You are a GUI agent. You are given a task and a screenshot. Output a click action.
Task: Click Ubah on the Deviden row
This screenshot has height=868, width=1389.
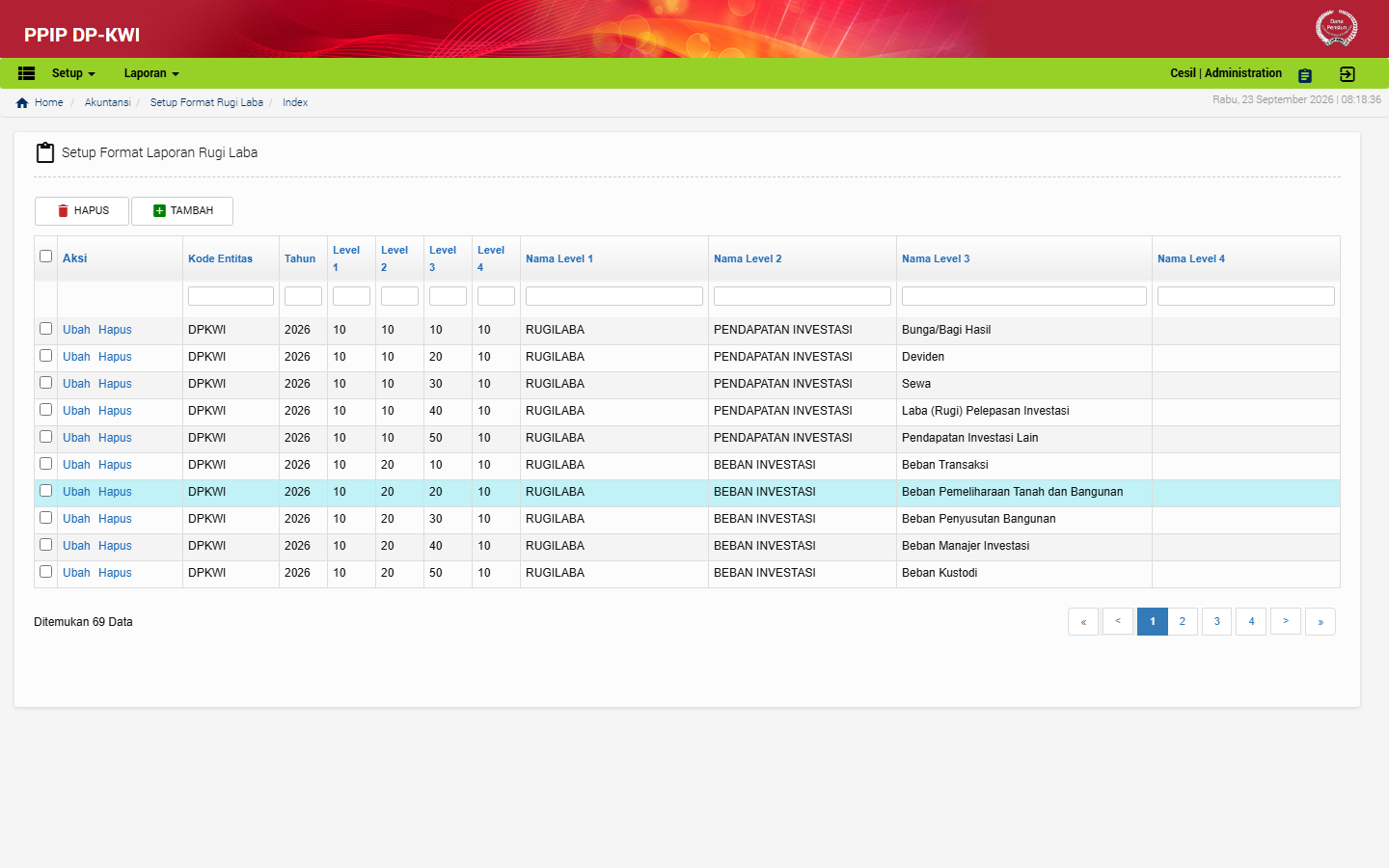click(76, 357)
